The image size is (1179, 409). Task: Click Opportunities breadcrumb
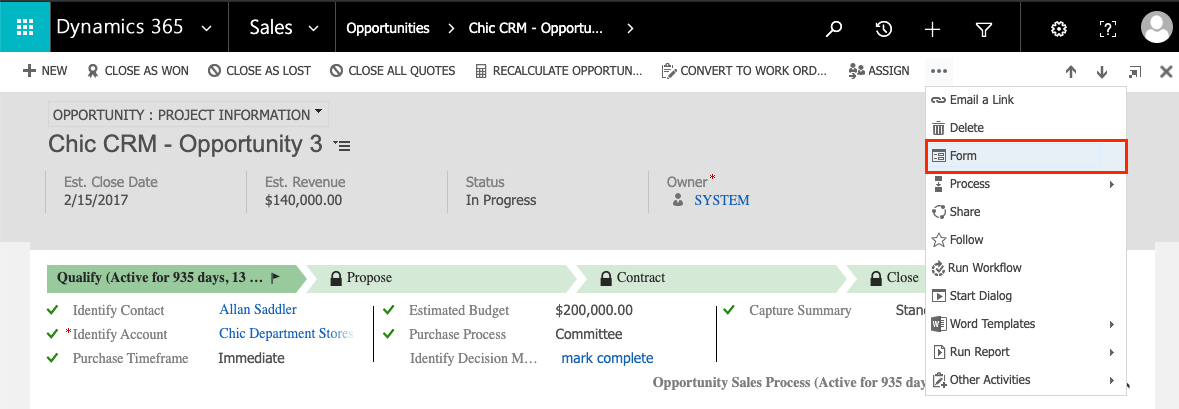pos(388,29)
